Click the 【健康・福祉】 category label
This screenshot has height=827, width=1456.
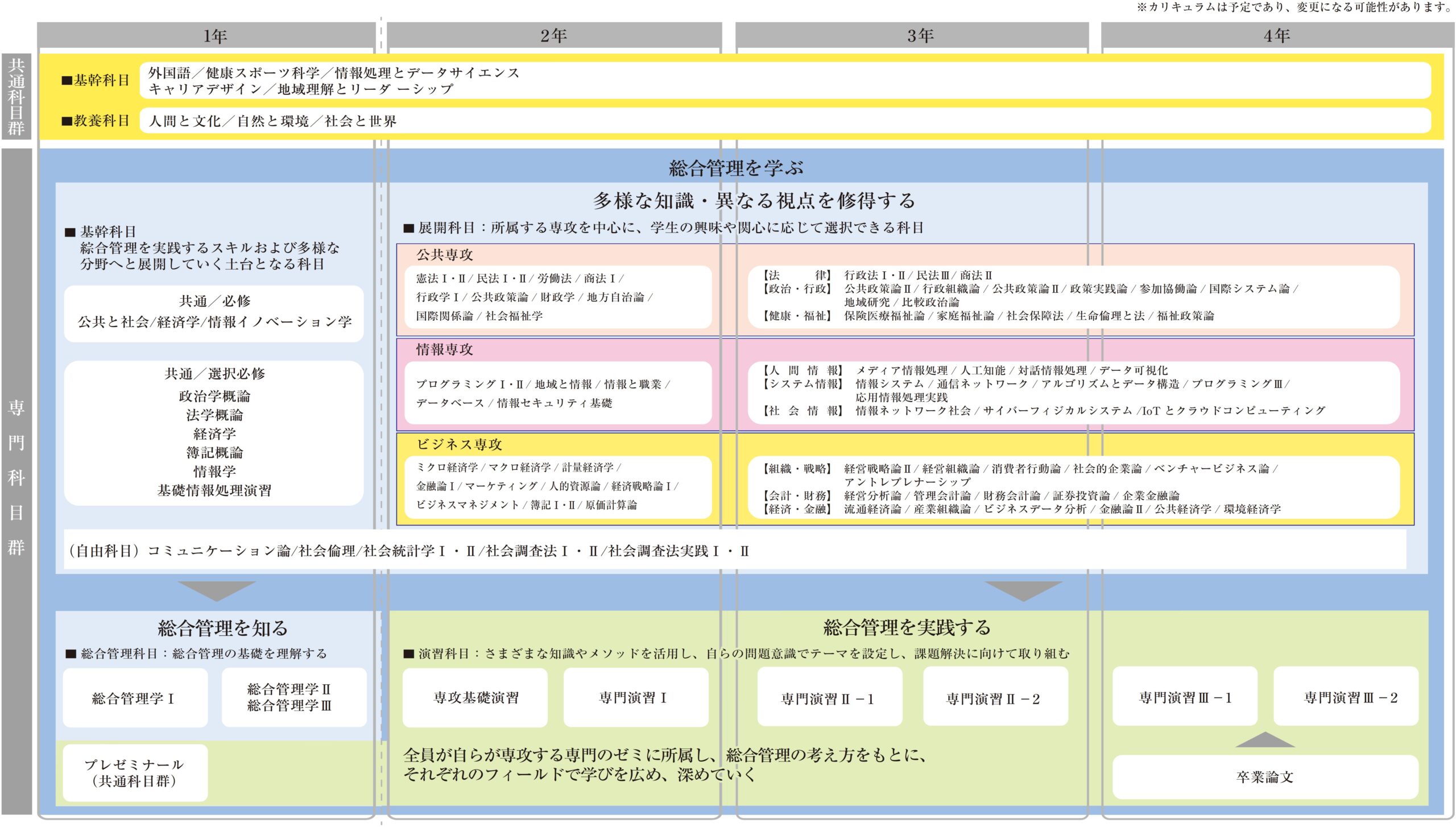[x=796, y=316]
